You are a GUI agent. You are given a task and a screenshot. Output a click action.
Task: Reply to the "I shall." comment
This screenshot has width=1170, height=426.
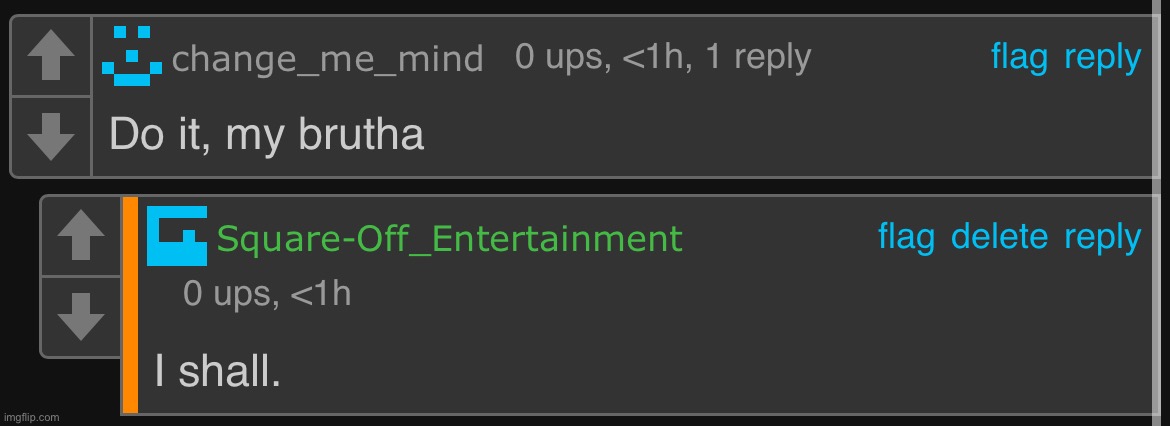1102,238
